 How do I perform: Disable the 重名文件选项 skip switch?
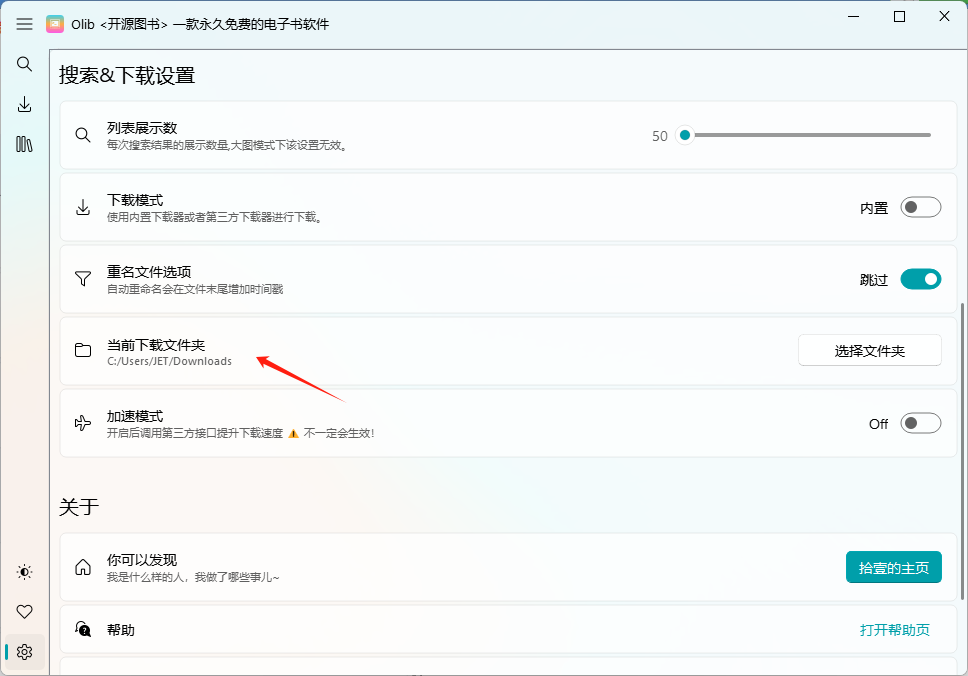click(x=920, y=279)
